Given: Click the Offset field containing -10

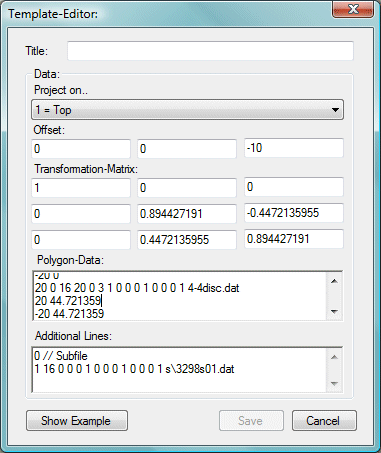Looking at the screenshot, I should [294, 148].
